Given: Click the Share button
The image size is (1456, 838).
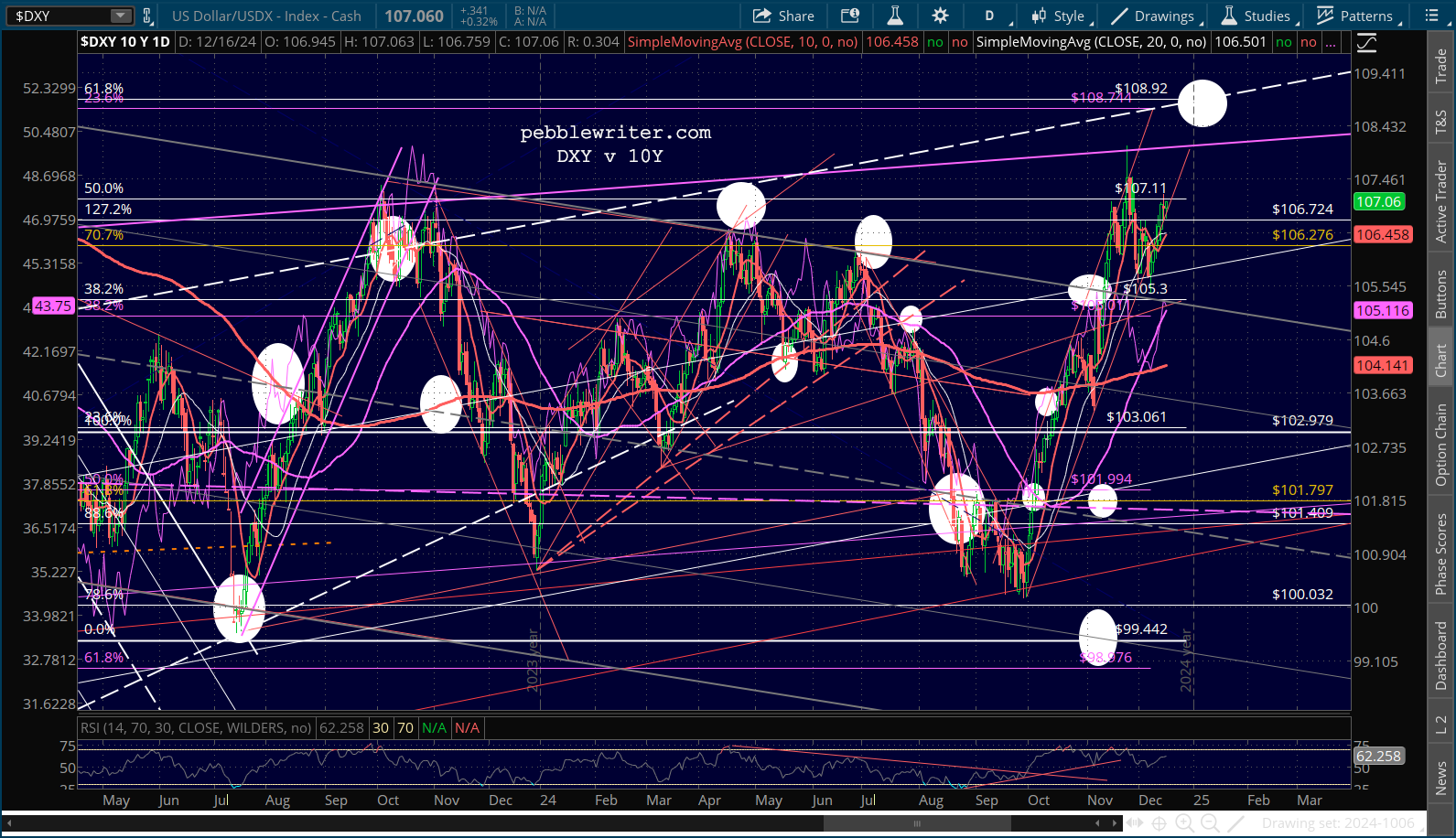Looking at the screenshot, I should coord(783,16).
